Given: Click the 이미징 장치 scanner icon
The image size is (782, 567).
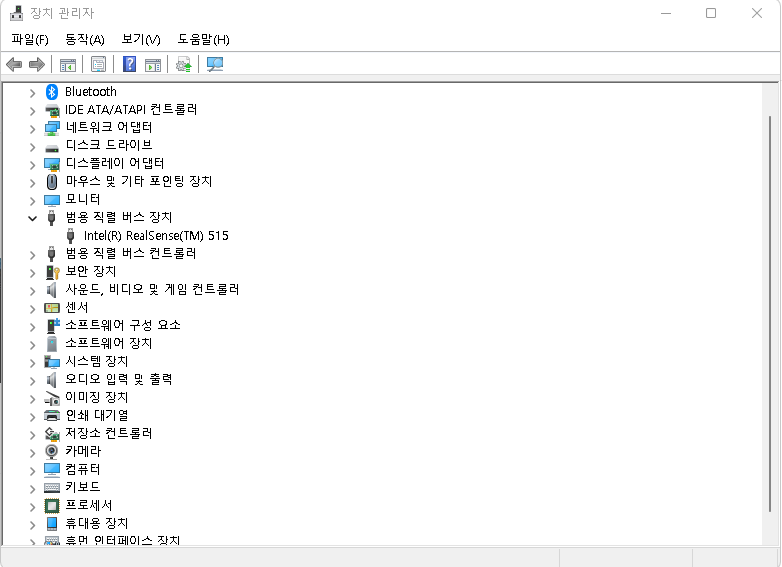Looking at the screenshot, I should (52, 398).
